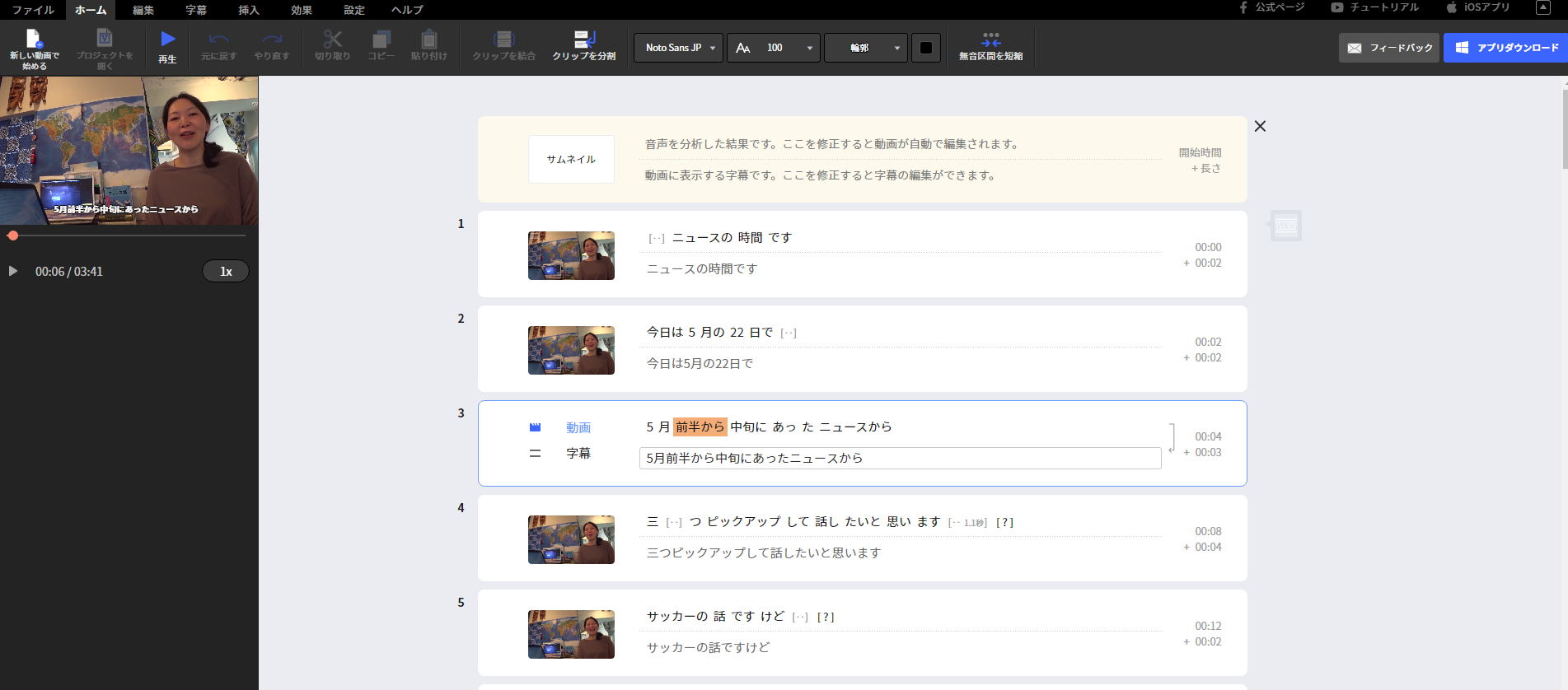Select the 動画 label in clip 3

point(578,427)
